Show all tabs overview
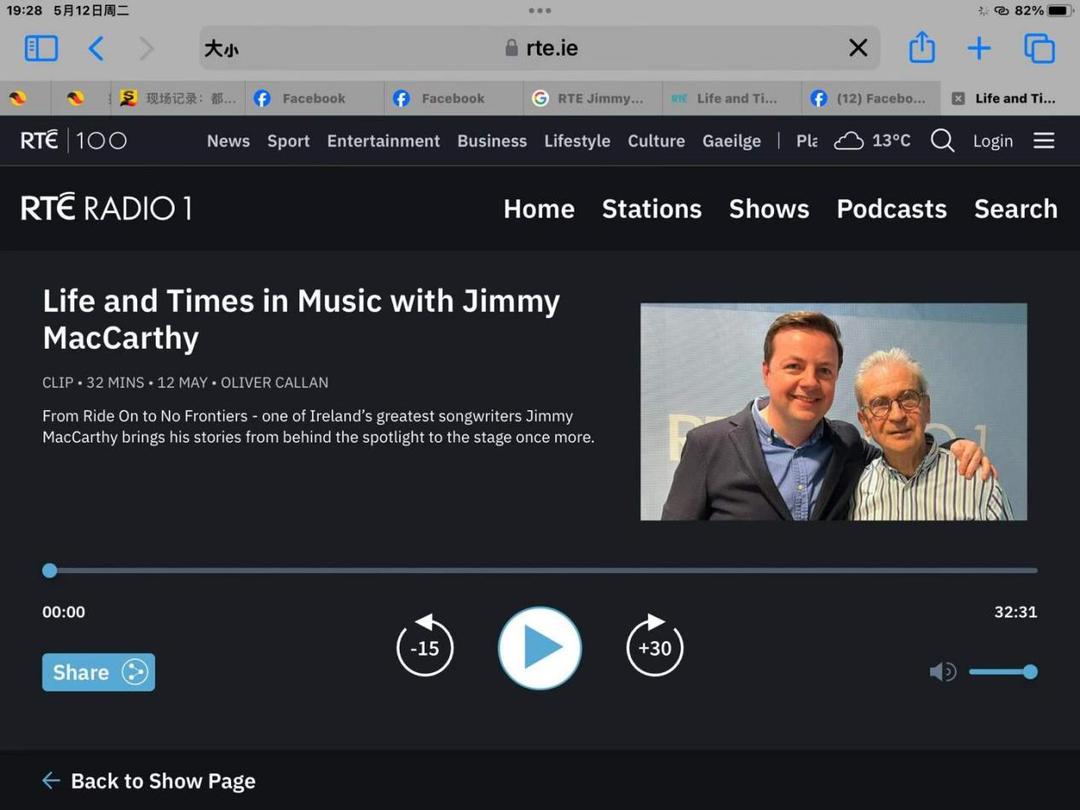Image resolution: width=1080 pixels, height=810 pixels. [1039, 48]
